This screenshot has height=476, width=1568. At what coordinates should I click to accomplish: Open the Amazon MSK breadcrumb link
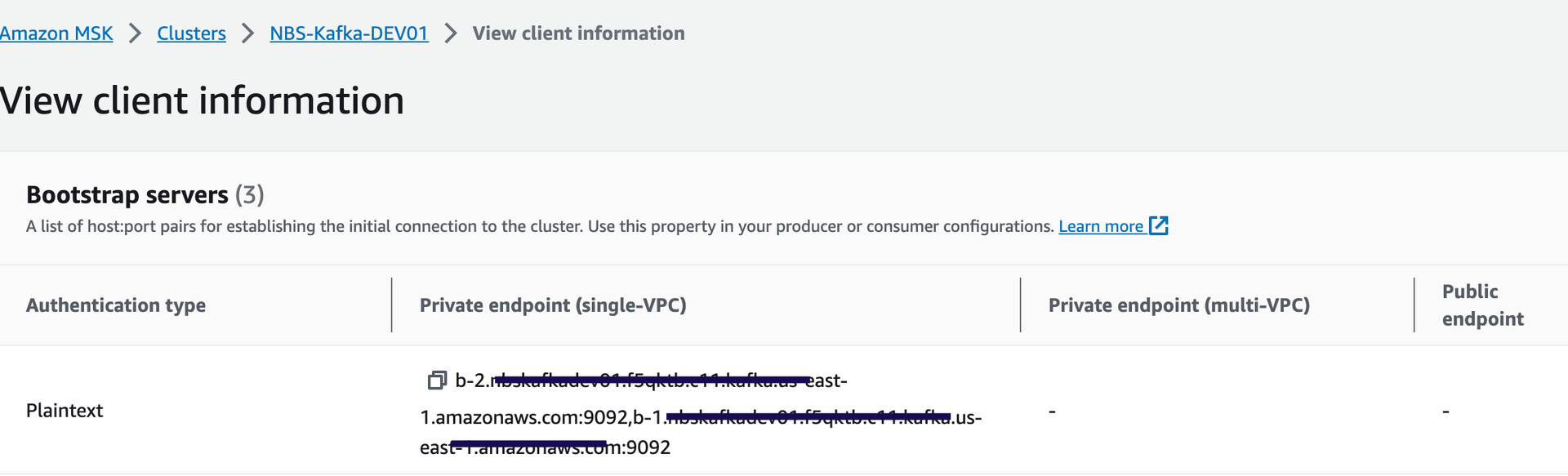(56, 33)
